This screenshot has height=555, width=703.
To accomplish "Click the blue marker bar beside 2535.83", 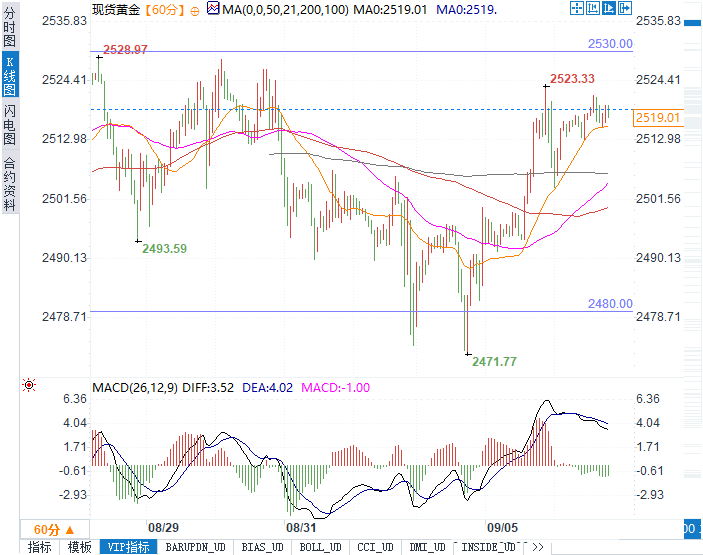I will coord(693,23).
